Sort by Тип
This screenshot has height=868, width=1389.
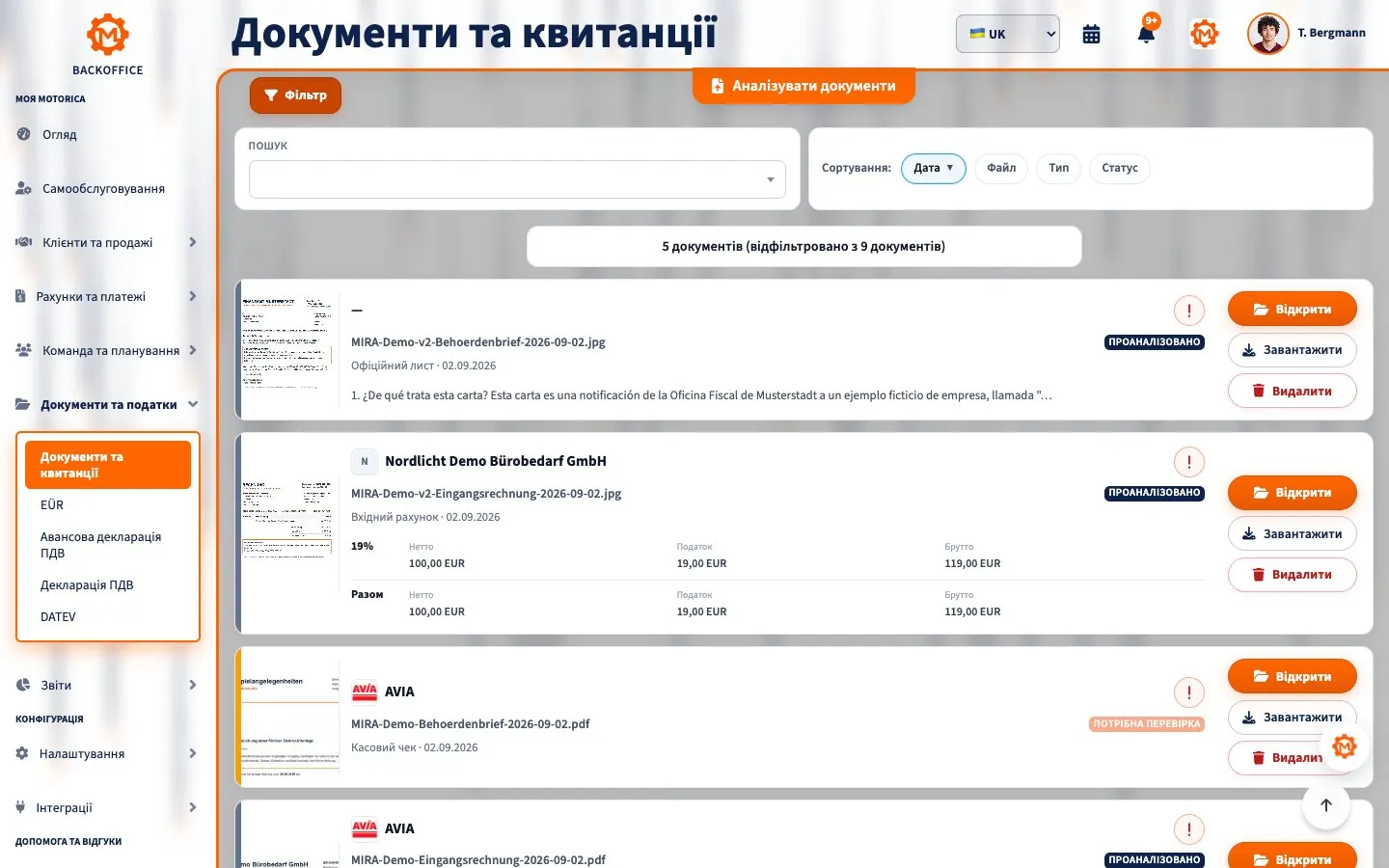pyautogui.click(x=1059, y=168)
